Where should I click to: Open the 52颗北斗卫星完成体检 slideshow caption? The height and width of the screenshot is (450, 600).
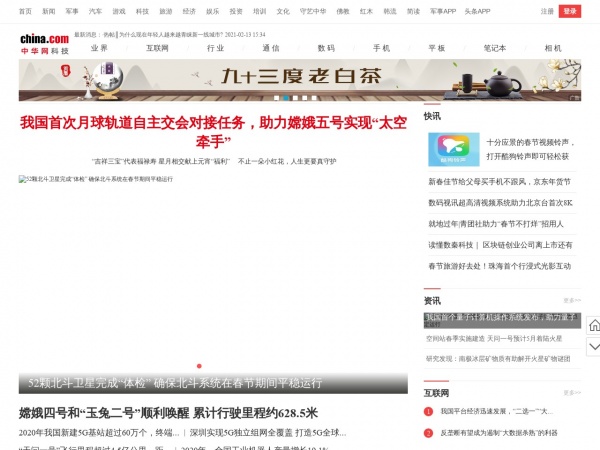coord(175,383)
